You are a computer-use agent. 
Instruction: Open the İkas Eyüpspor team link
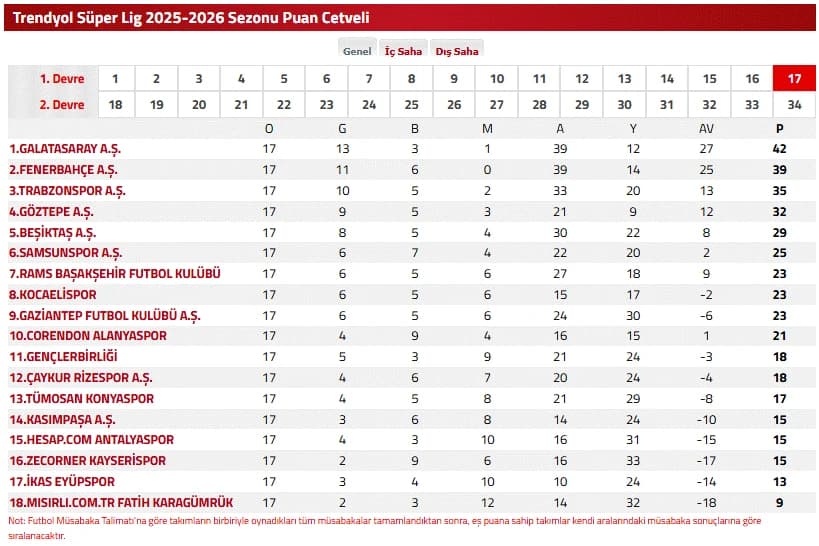pos(62,481)
